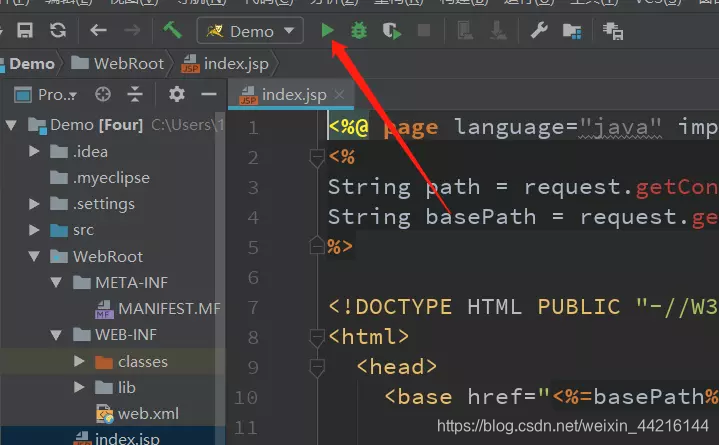
Task: Click line number 7 in gutter
Action: click(x=253, y=307)
